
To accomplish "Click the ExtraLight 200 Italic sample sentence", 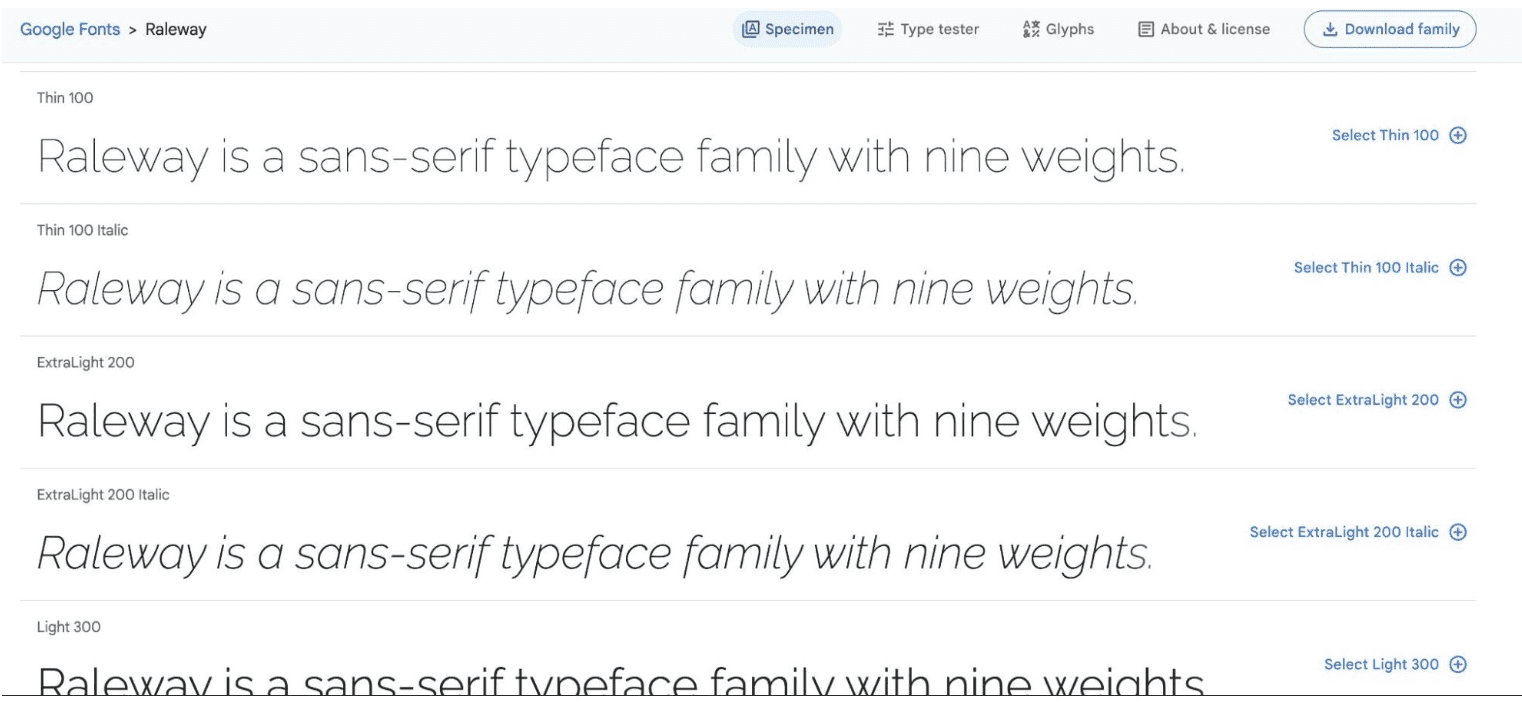I will click(x=595, y=555).
